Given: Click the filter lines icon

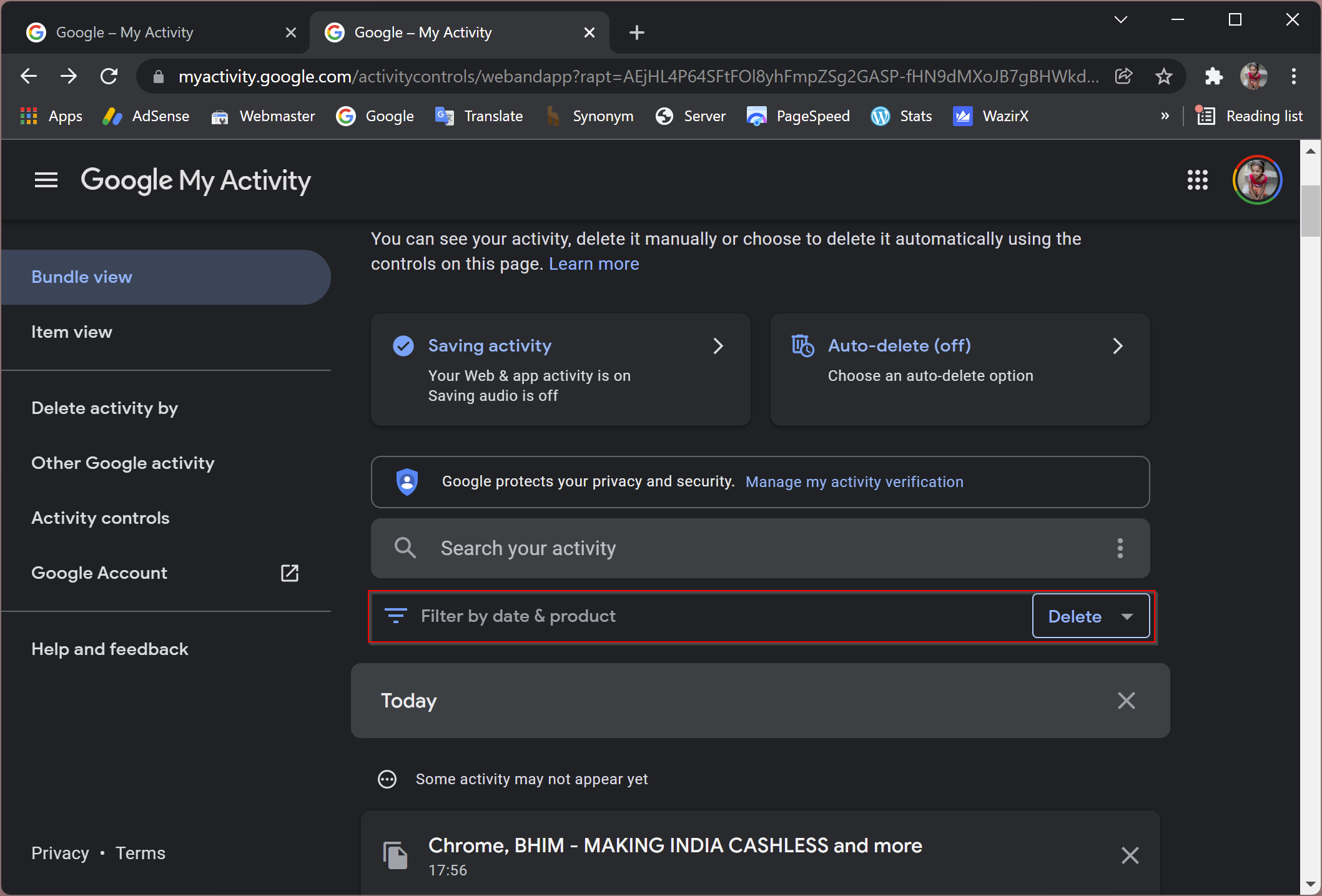Looking at the screenshot, I should point(396,616).
